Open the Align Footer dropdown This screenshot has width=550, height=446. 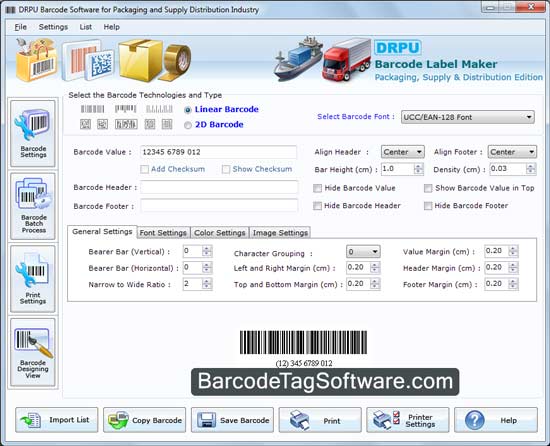pyautogui.click(x=512, y=152)
